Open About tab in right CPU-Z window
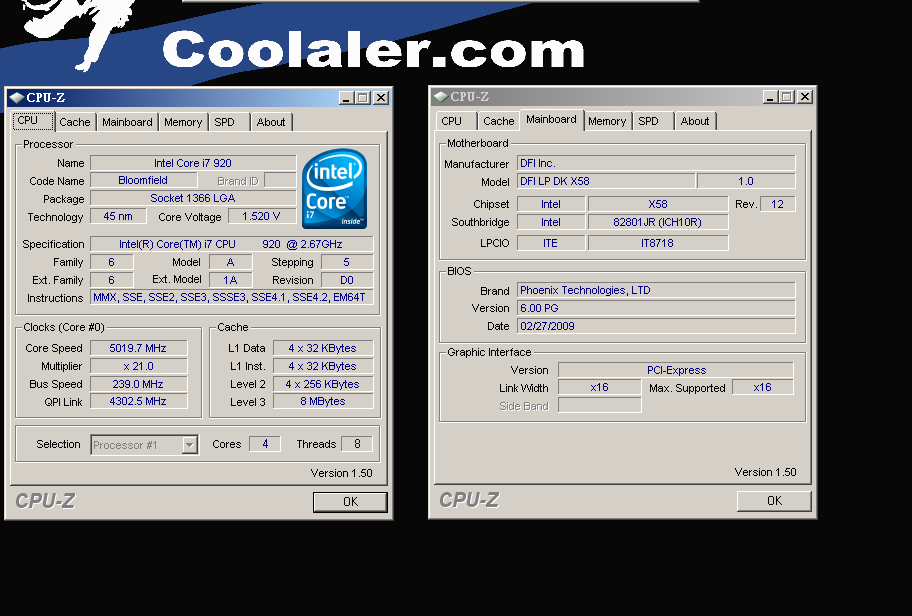This screenshot has height=616, width=912. pos(695,121)
